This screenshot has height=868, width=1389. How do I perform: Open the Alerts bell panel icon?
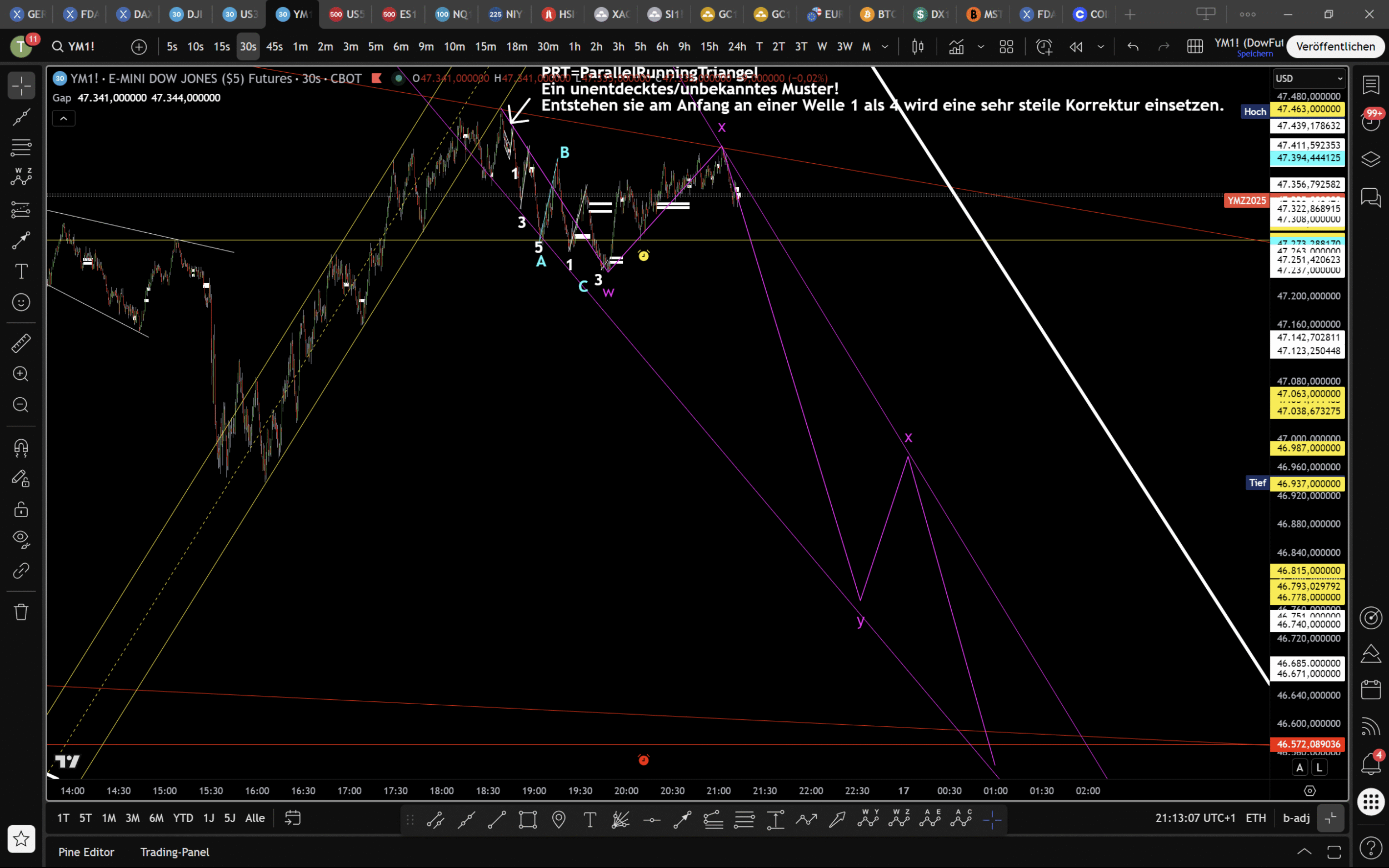[x=1371, y=764]
